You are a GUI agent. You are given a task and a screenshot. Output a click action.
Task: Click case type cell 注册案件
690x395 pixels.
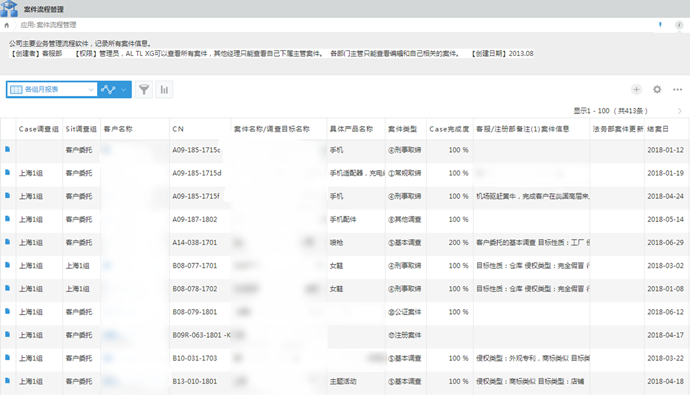404,335
